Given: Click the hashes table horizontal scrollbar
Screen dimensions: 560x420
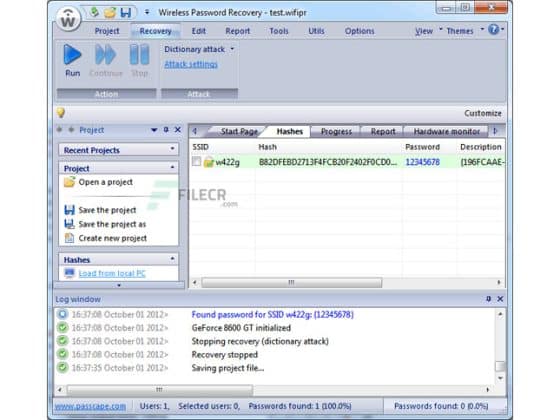Looking at the screenshot, I should point(291,282).
